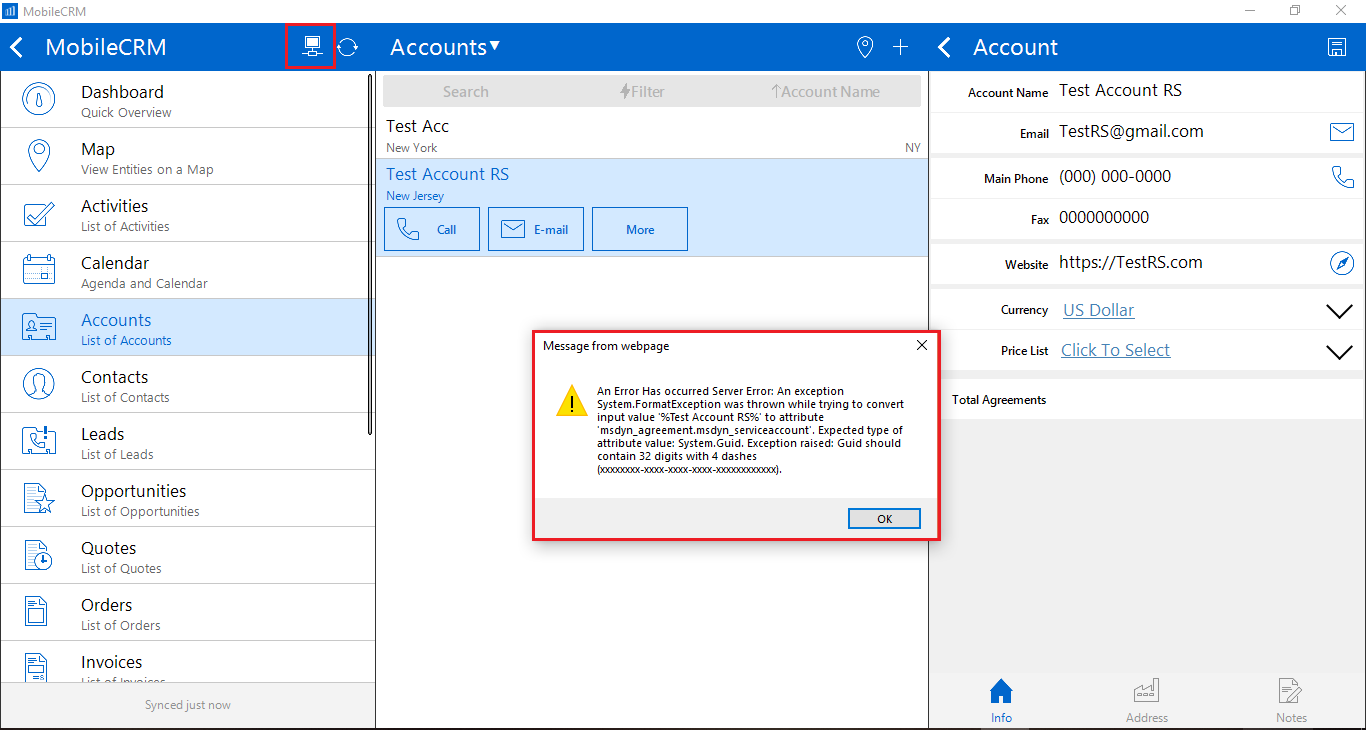Save the account with disk icon
The image size is (1366, 730).
(x=1336, y=47)
